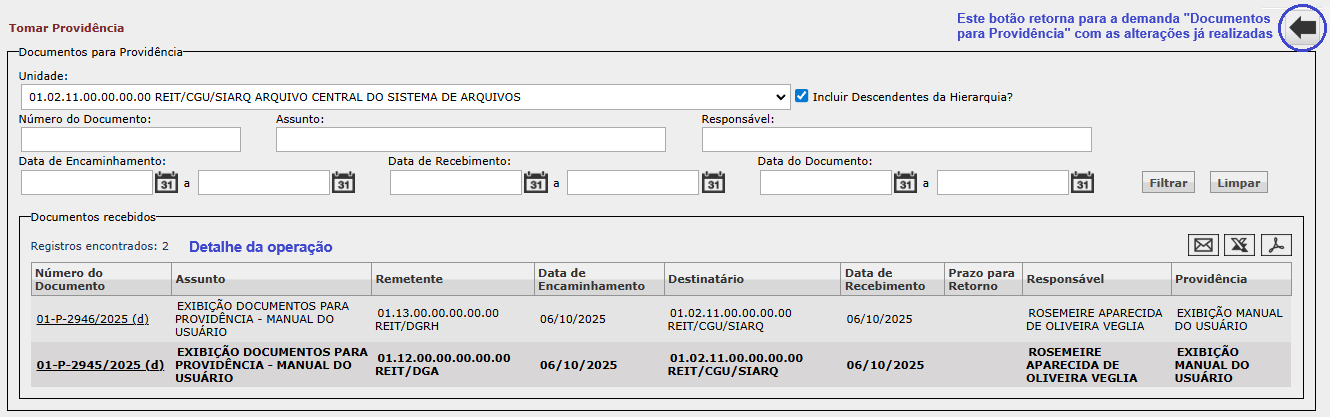Export the records with the PDF icon

tap(1277, 246)
